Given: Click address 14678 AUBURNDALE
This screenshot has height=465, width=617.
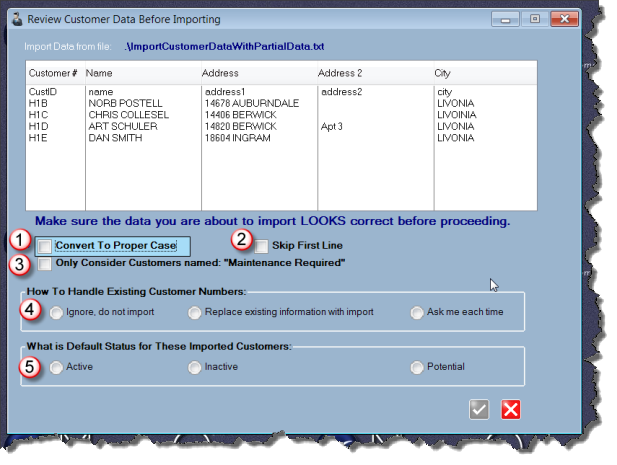Looking at the screenshot, I should (252, 103).
